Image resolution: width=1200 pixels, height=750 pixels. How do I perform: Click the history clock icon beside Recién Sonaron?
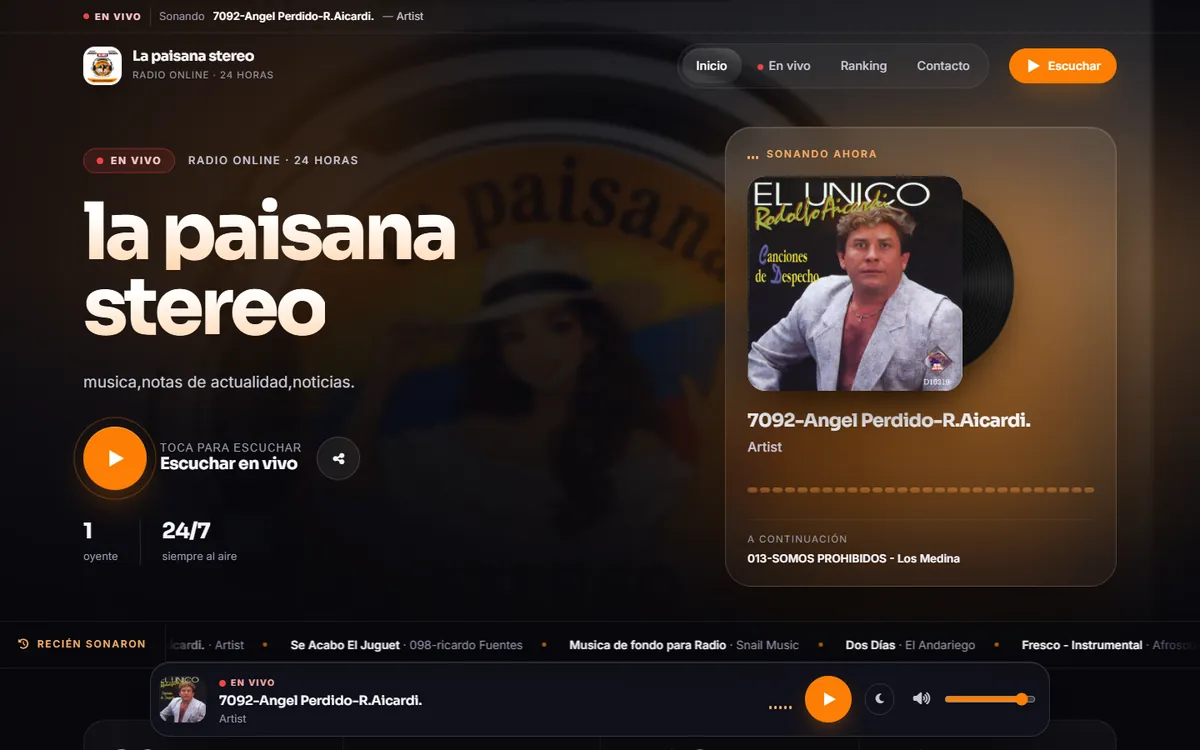pyautogui.click(x=24, y=644)
